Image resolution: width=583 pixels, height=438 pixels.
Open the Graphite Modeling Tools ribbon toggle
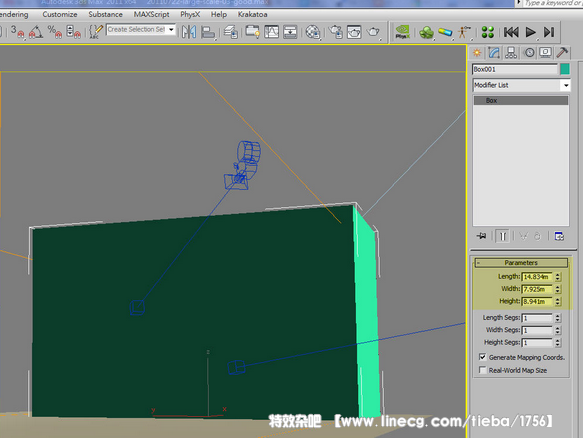(252, 32)
